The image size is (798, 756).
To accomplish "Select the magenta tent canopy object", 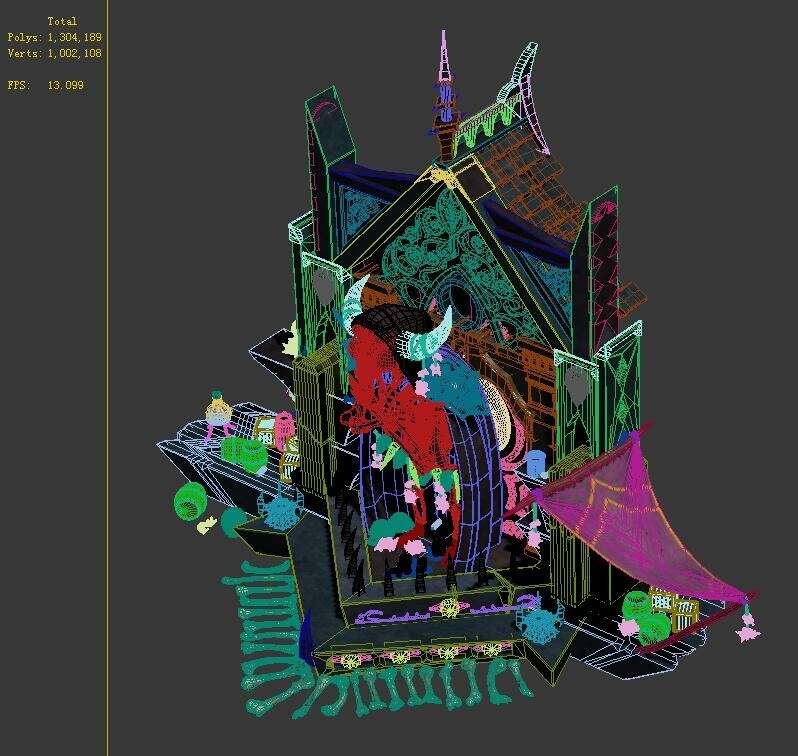I will pos(636,524).
